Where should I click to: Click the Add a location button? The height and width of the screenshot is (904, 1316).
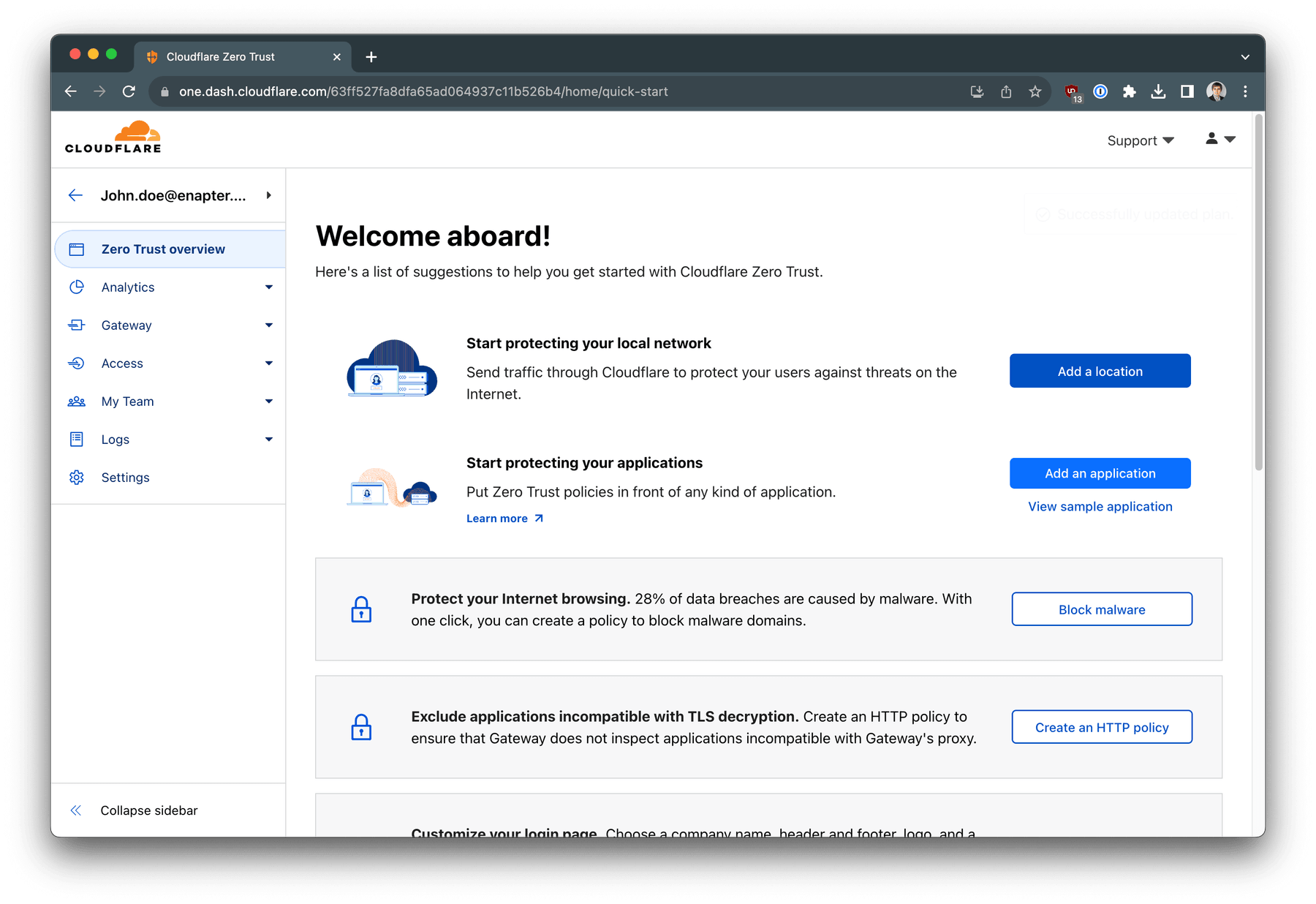pyautogui.click(x=1099, y=371)
